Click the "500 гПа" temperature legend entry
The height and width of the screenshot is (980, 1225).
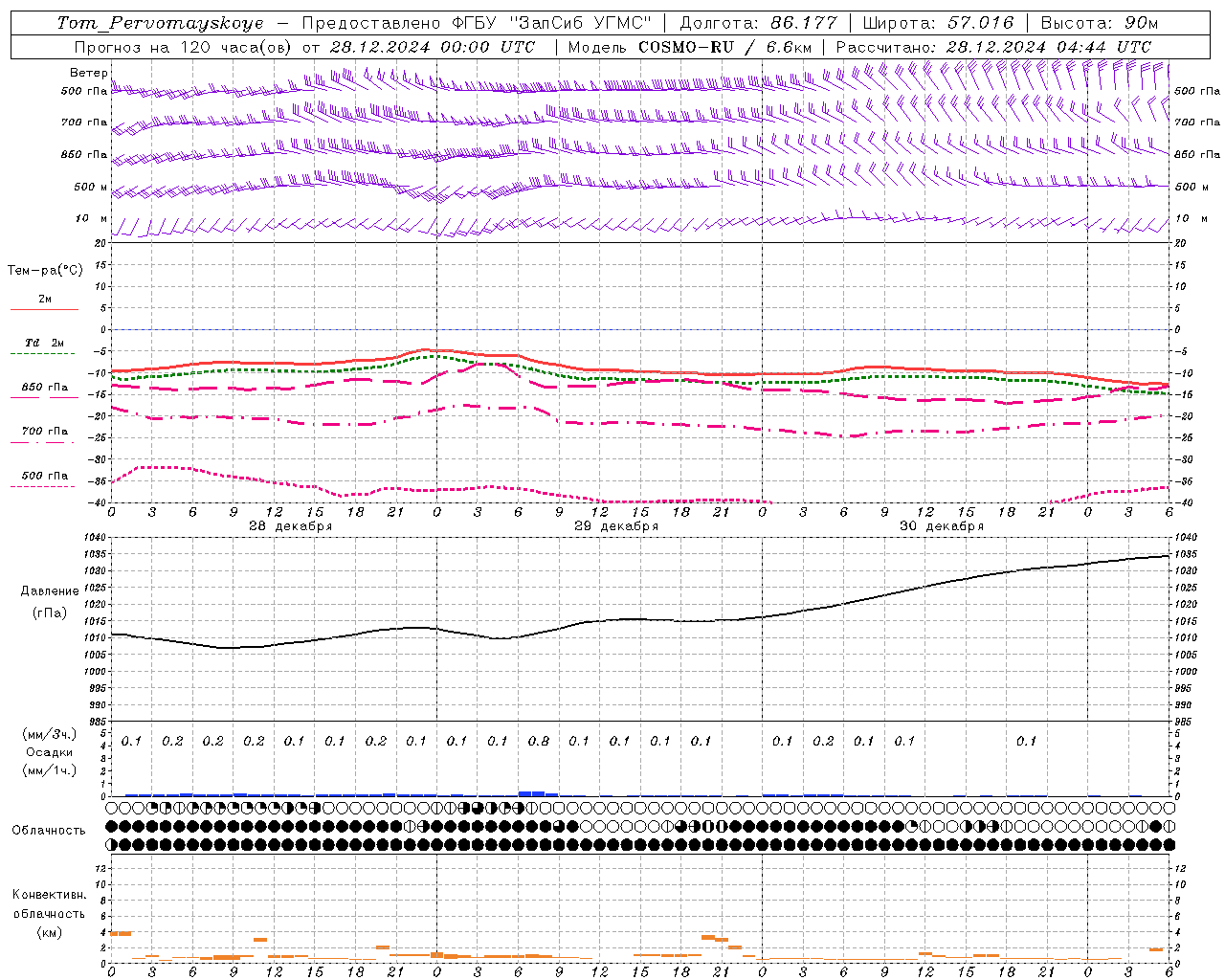click(45, 476)
